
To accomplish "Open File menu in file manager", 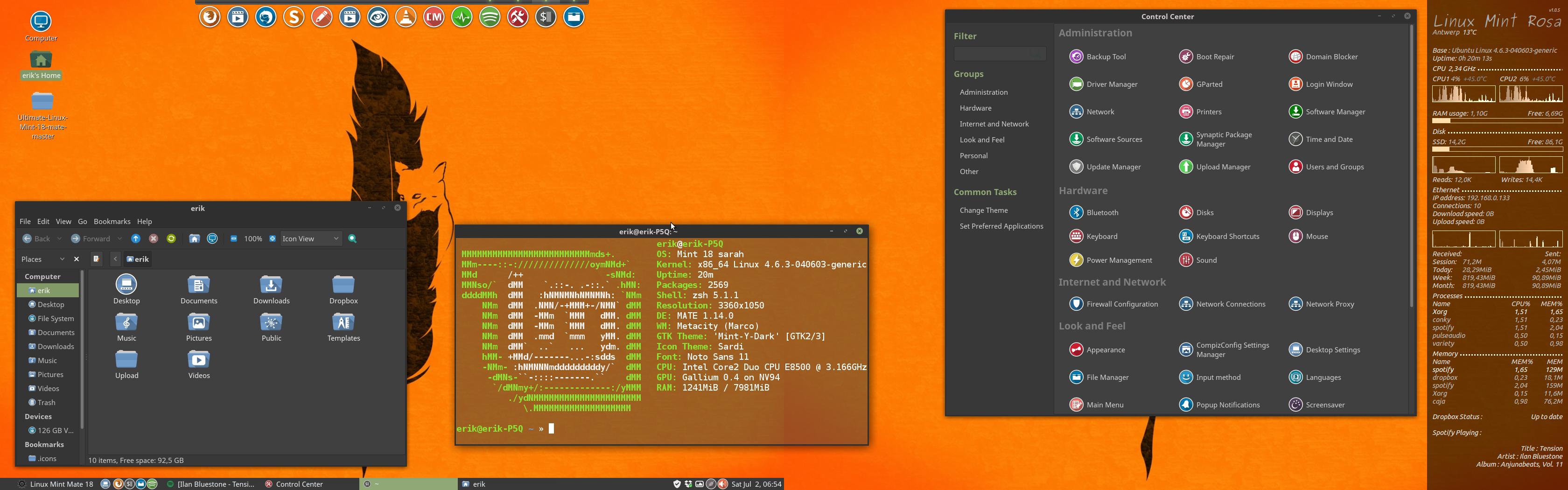I will click(25, 222).
